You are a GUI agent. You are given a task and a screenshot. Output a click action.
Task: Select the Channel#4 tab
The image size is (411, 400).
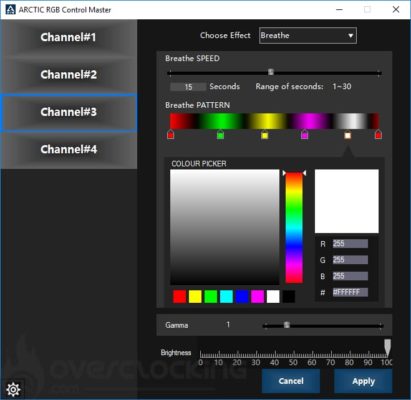click(x=68, y=149)
